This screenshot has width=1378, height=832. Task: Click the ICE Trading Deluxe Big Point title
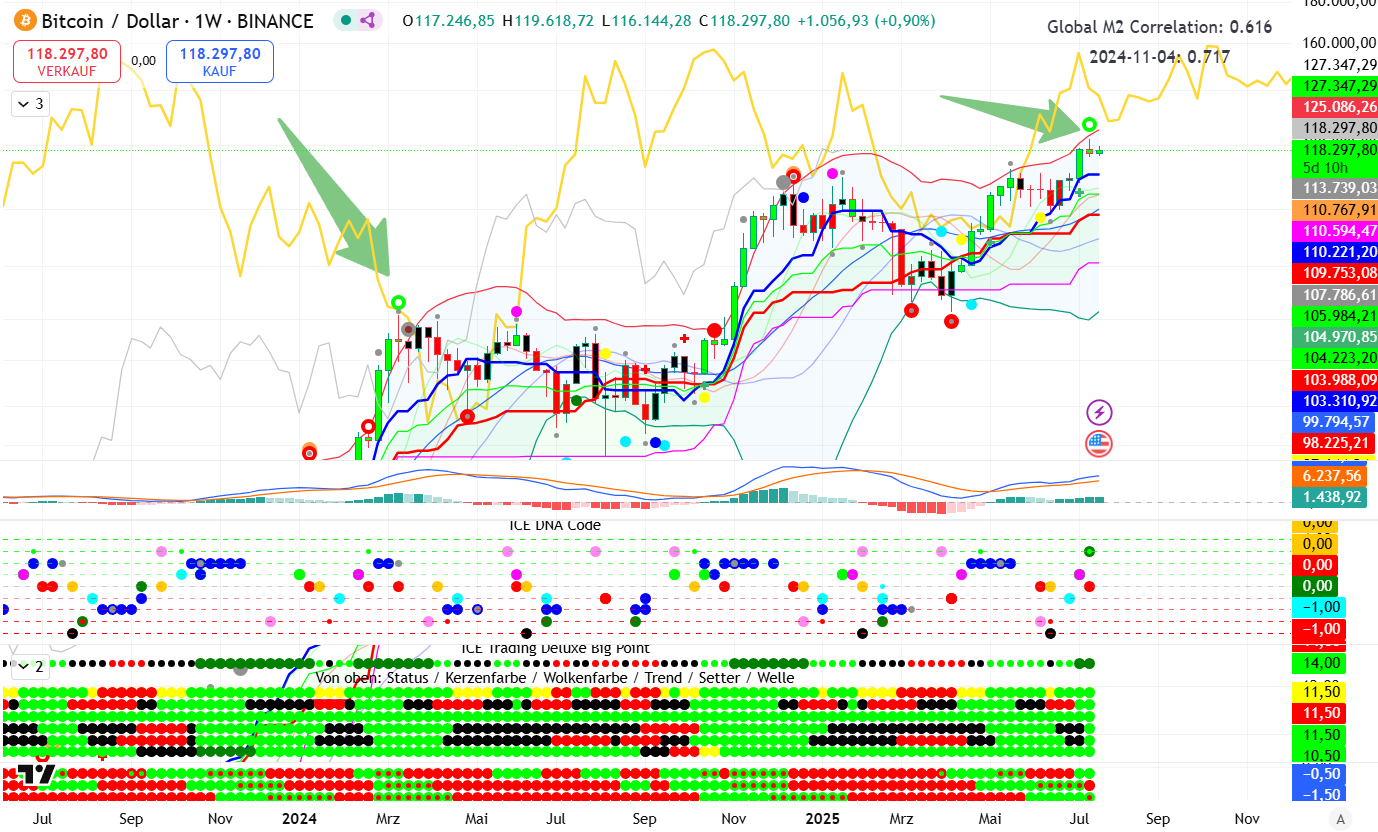coord(555,648)
